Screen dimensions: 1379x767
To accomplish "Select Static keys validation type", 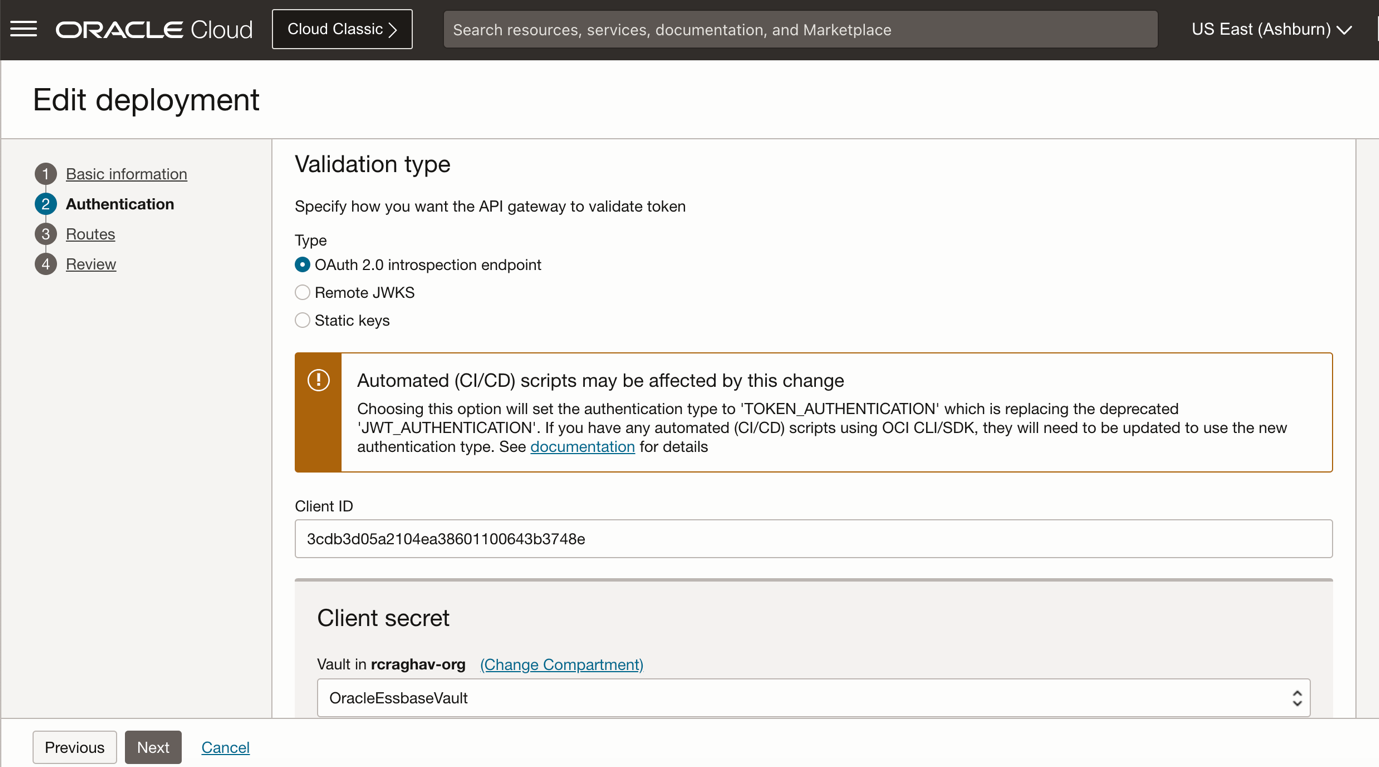I will point(302,321).
